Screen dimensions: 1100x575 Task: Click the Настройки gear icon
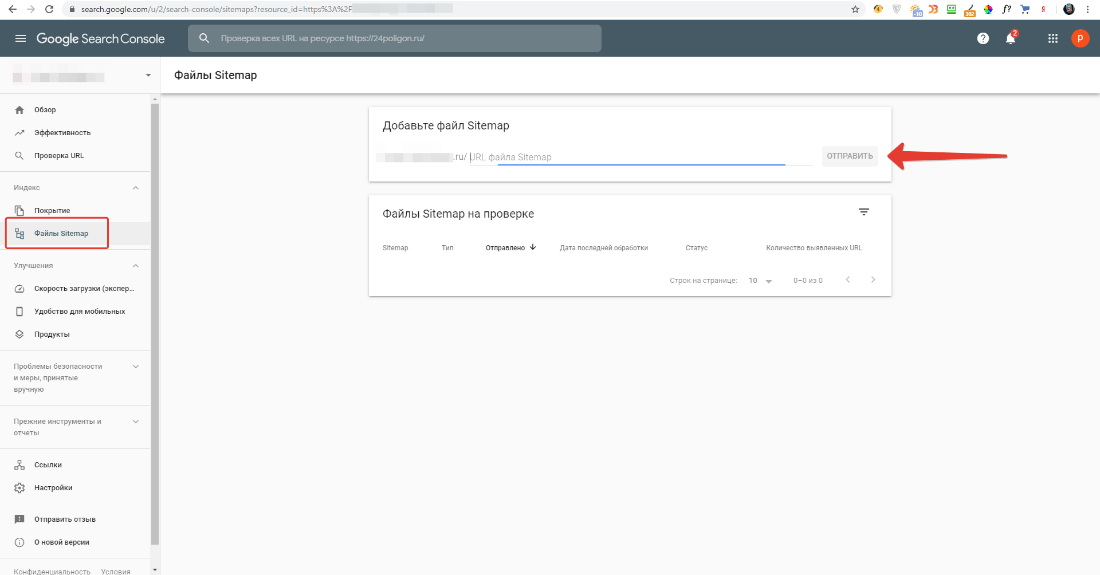click(x=20, y=487)
